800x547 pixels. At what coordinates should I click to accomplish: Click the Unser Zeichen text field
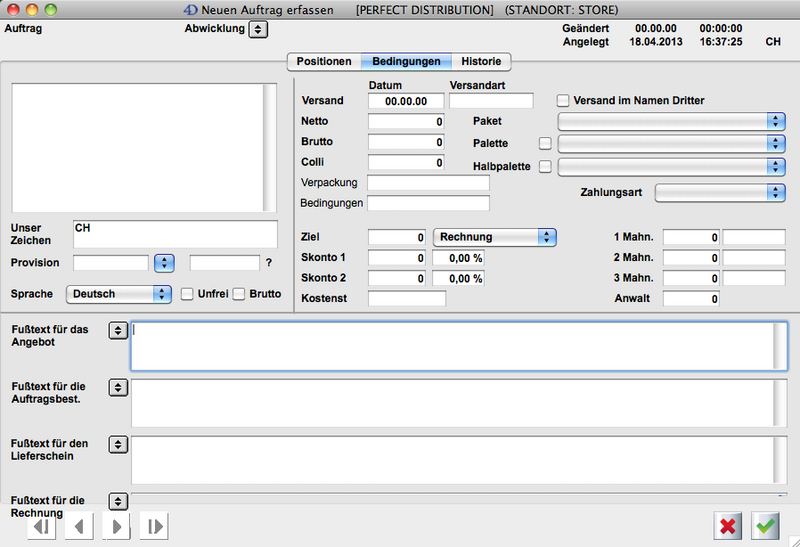point(174,234)
